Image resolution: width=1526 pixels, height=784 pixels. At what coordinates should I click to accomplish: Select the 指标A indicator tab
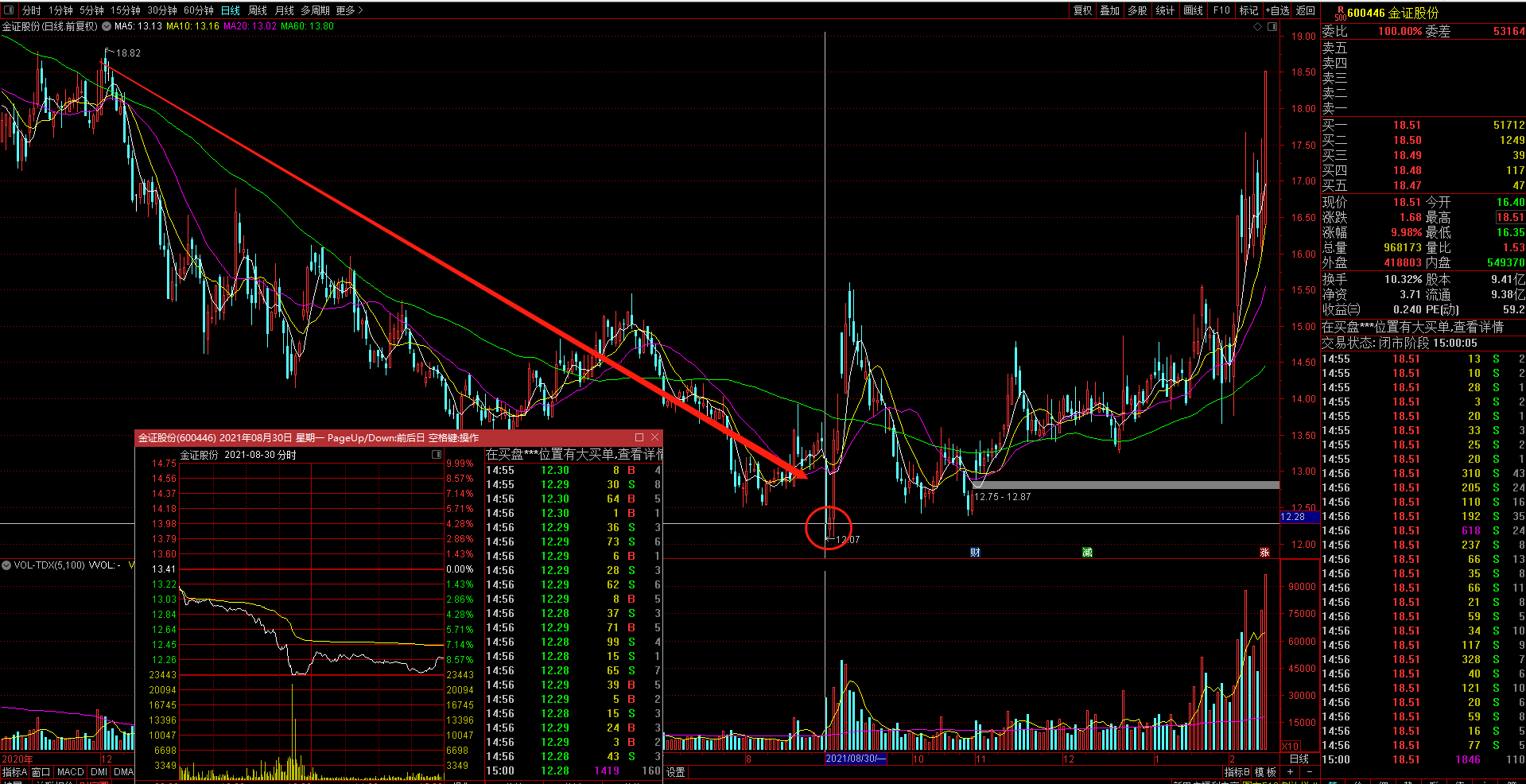(14, 772)
